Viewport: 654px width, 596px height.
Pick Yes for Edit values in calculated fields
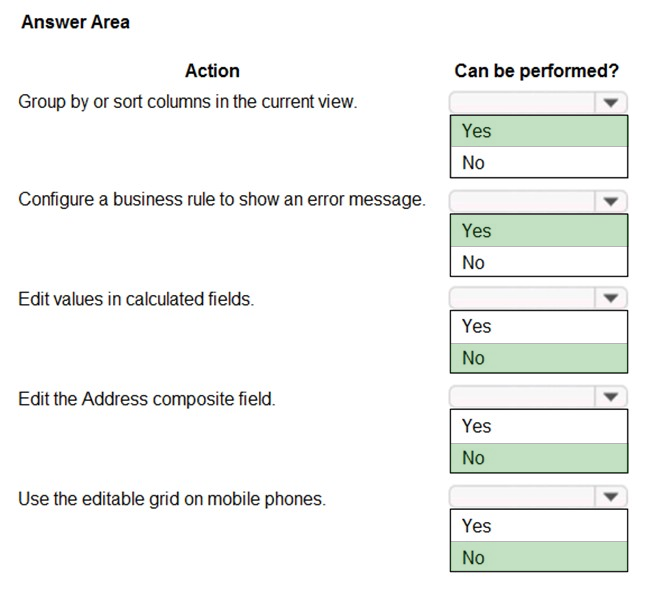click(x=539, y=327)
